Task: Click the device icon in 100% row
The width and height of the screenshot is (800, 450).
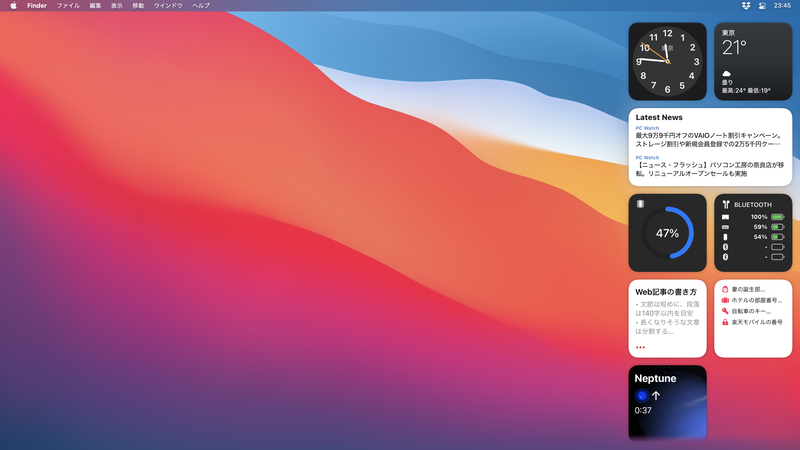Action: pos(726,217)
